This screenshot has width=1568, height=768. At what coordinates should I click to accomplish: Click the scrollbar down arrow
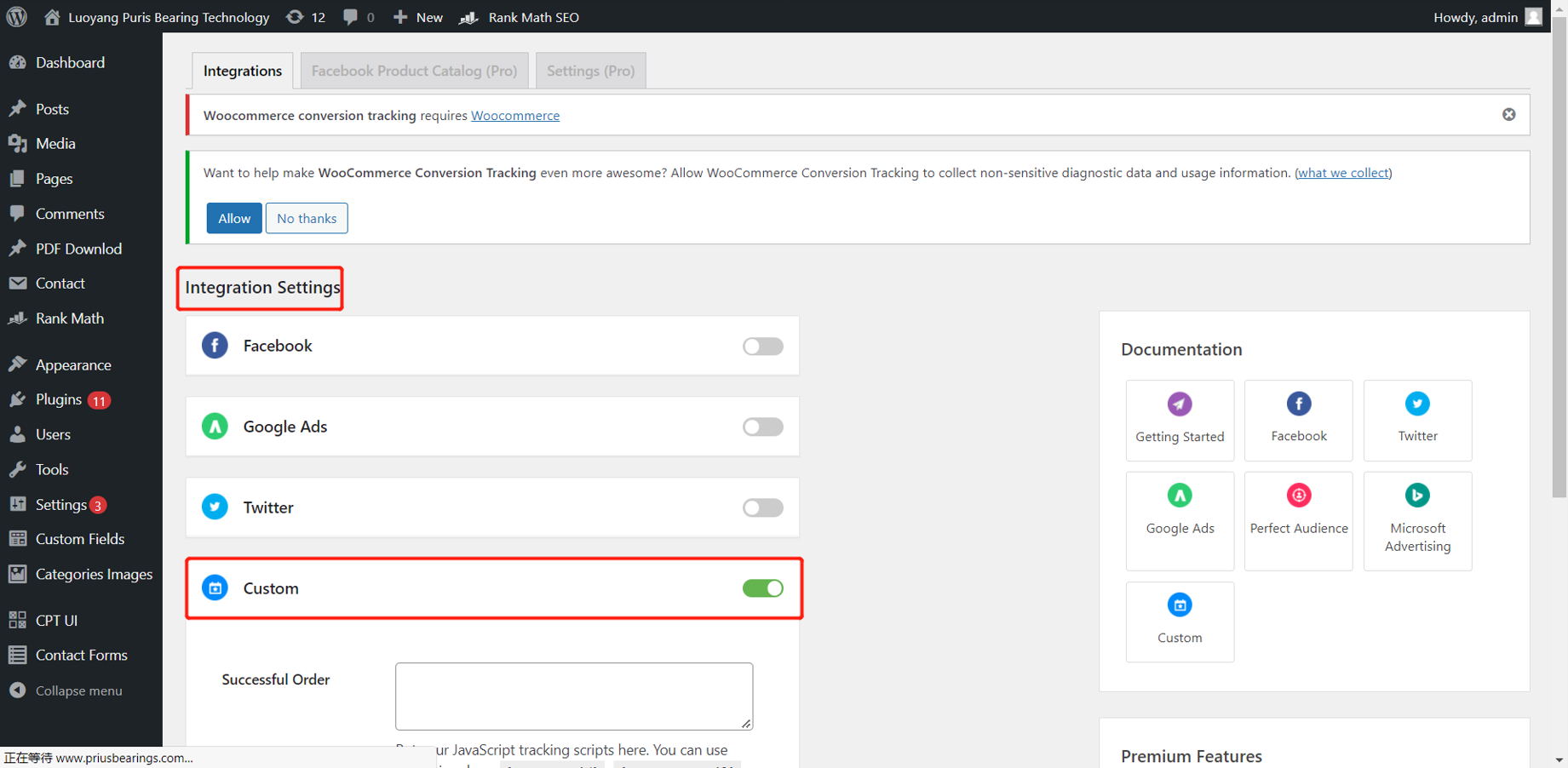pyautogui.click(x=1559, y=759)
